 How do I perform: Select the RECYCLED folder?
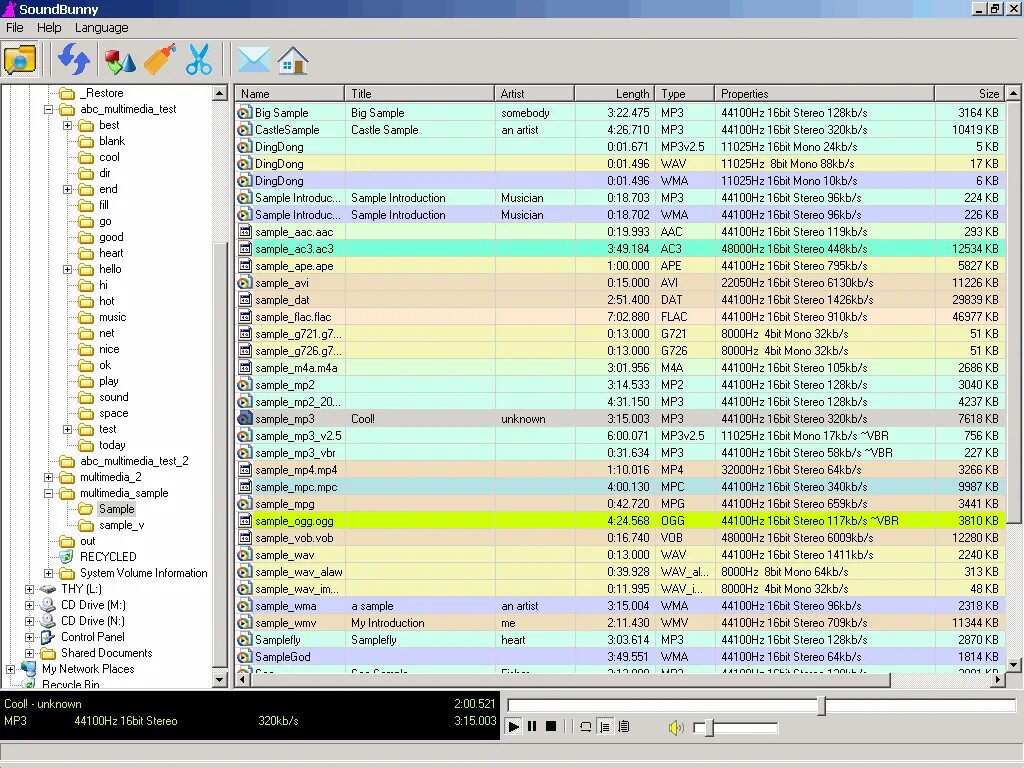tap(108, 557)
